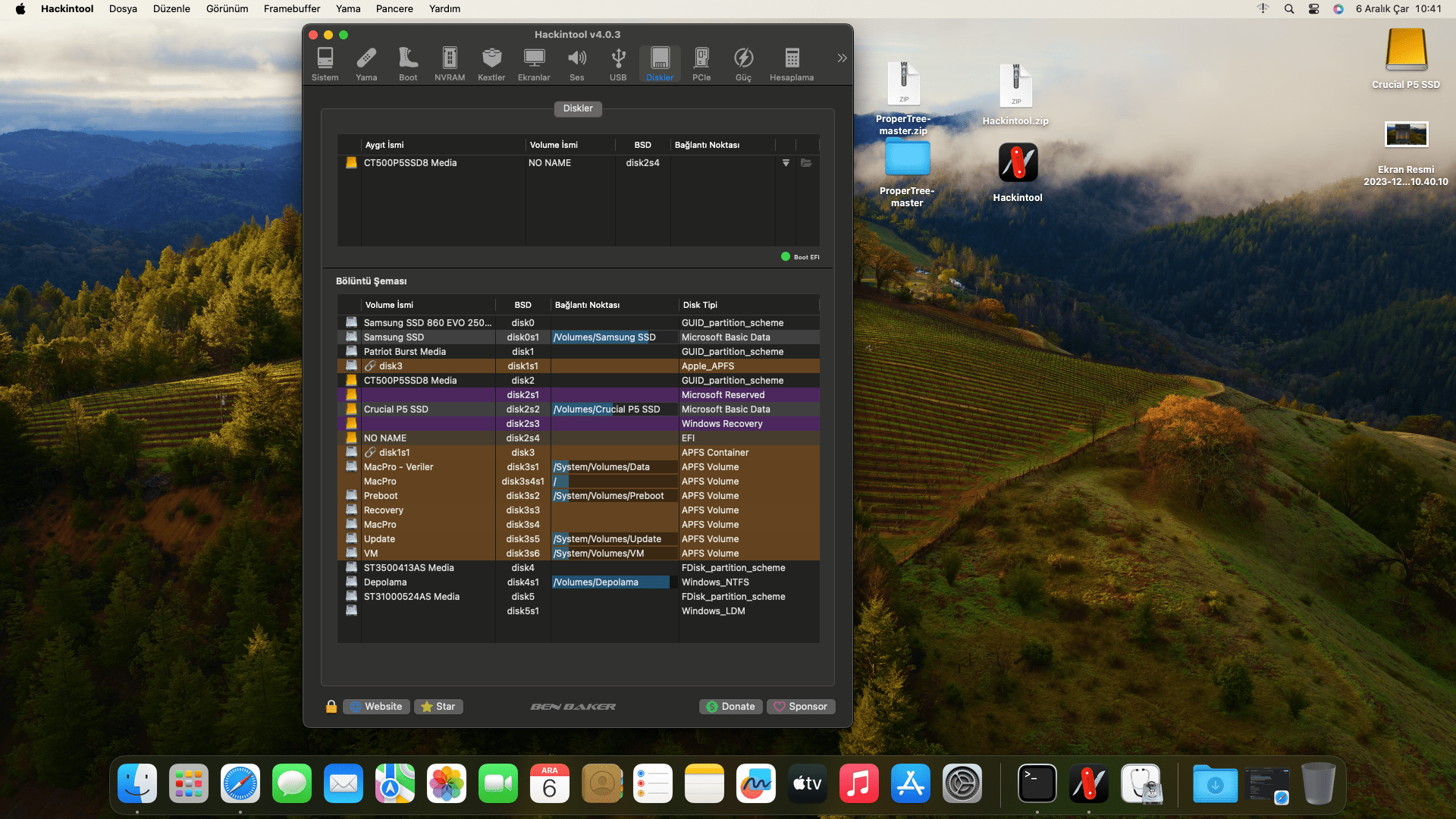The height and width of the screenshot is (819, 1456).
Task: Open the USB toolbar icon
Action: 618,64
